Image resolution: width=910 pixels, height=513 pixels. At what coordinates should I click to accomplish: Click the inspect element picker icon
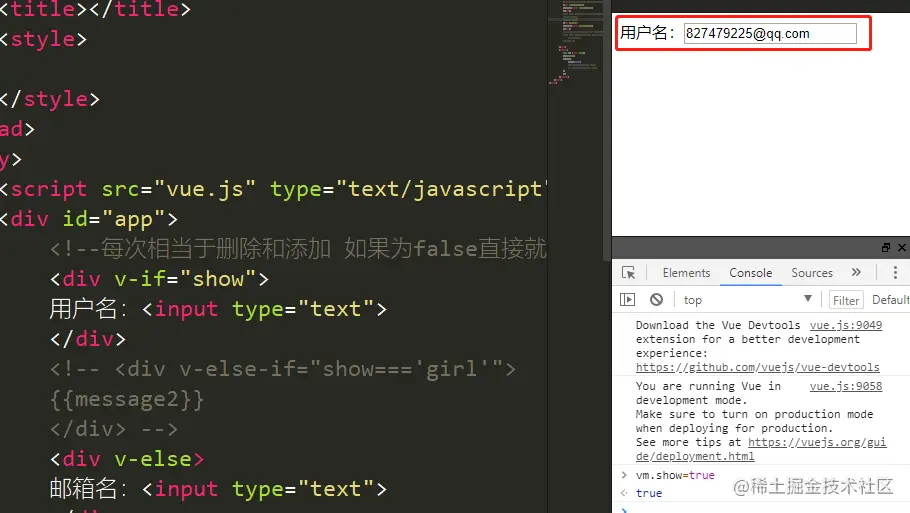pyautogui.click(x=629, y=273)
